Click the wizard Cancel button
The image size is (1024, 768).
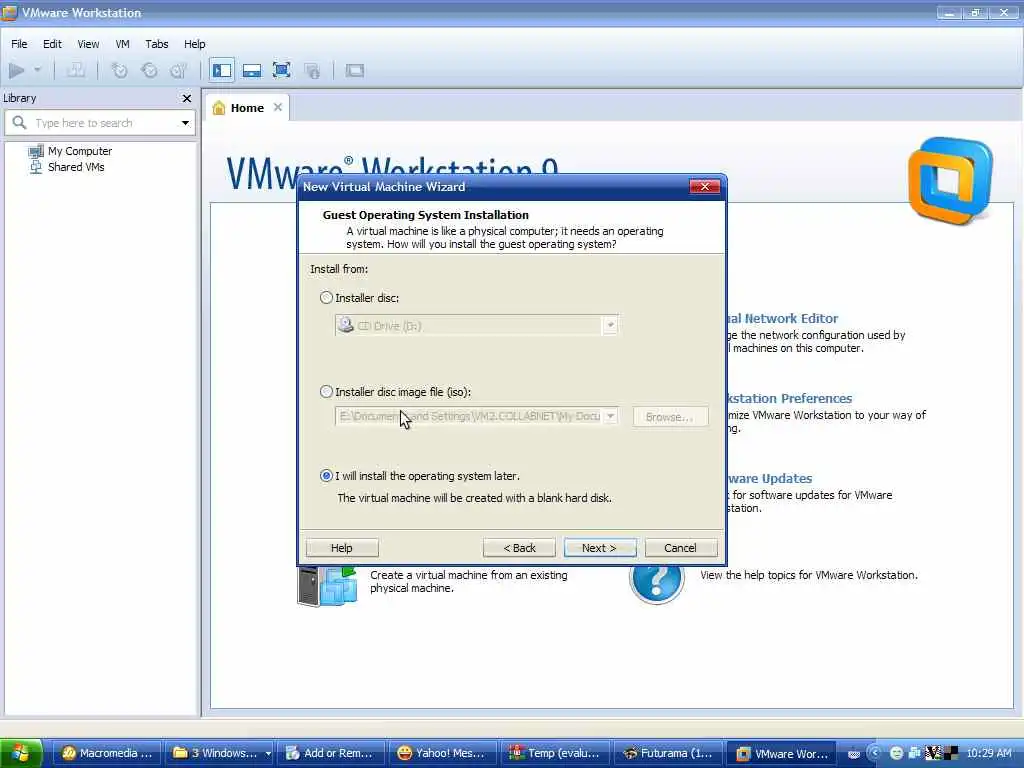[680, 548]
